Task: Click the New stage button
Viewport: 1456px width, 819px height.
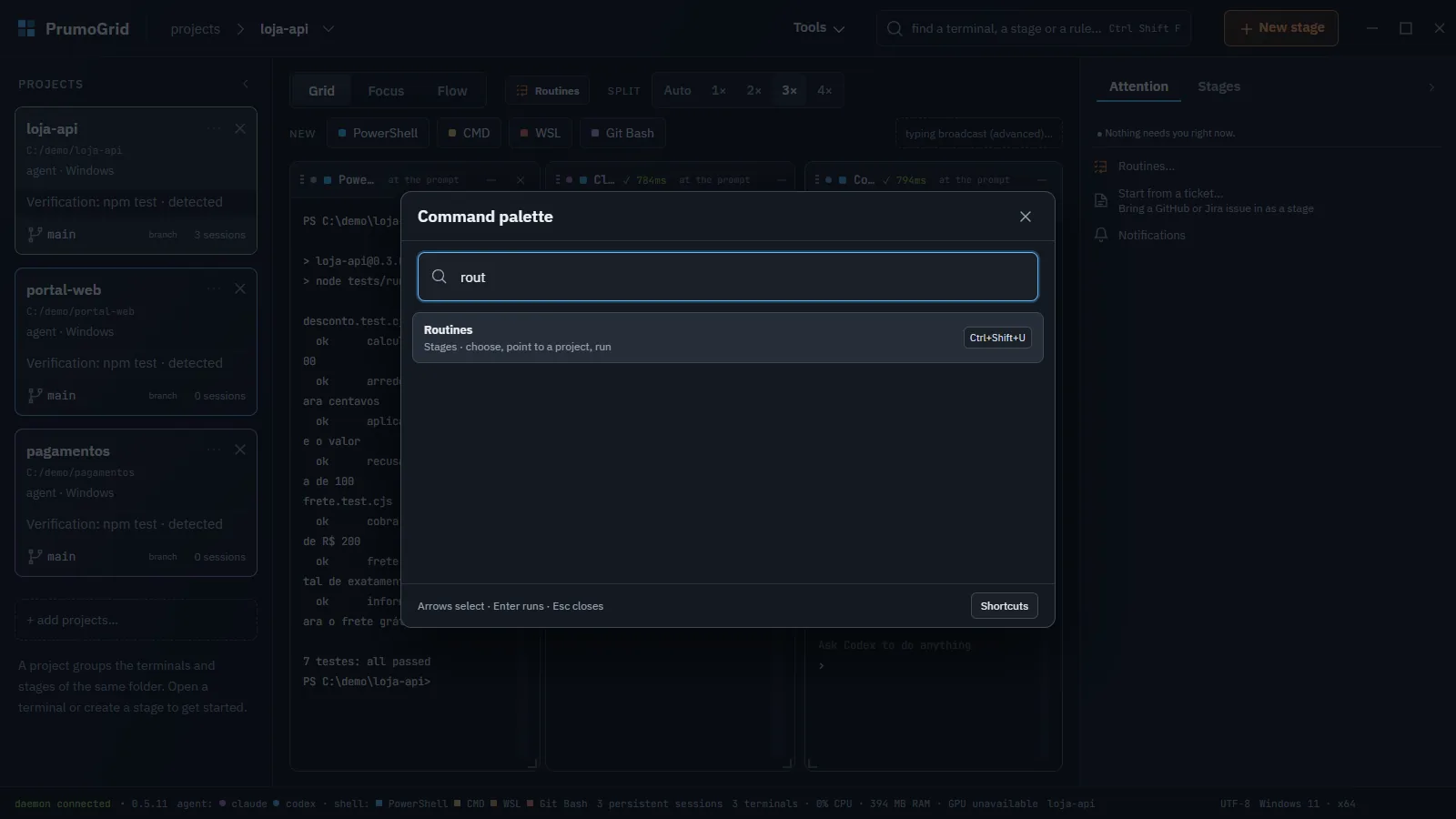Action: [1281, 28]
